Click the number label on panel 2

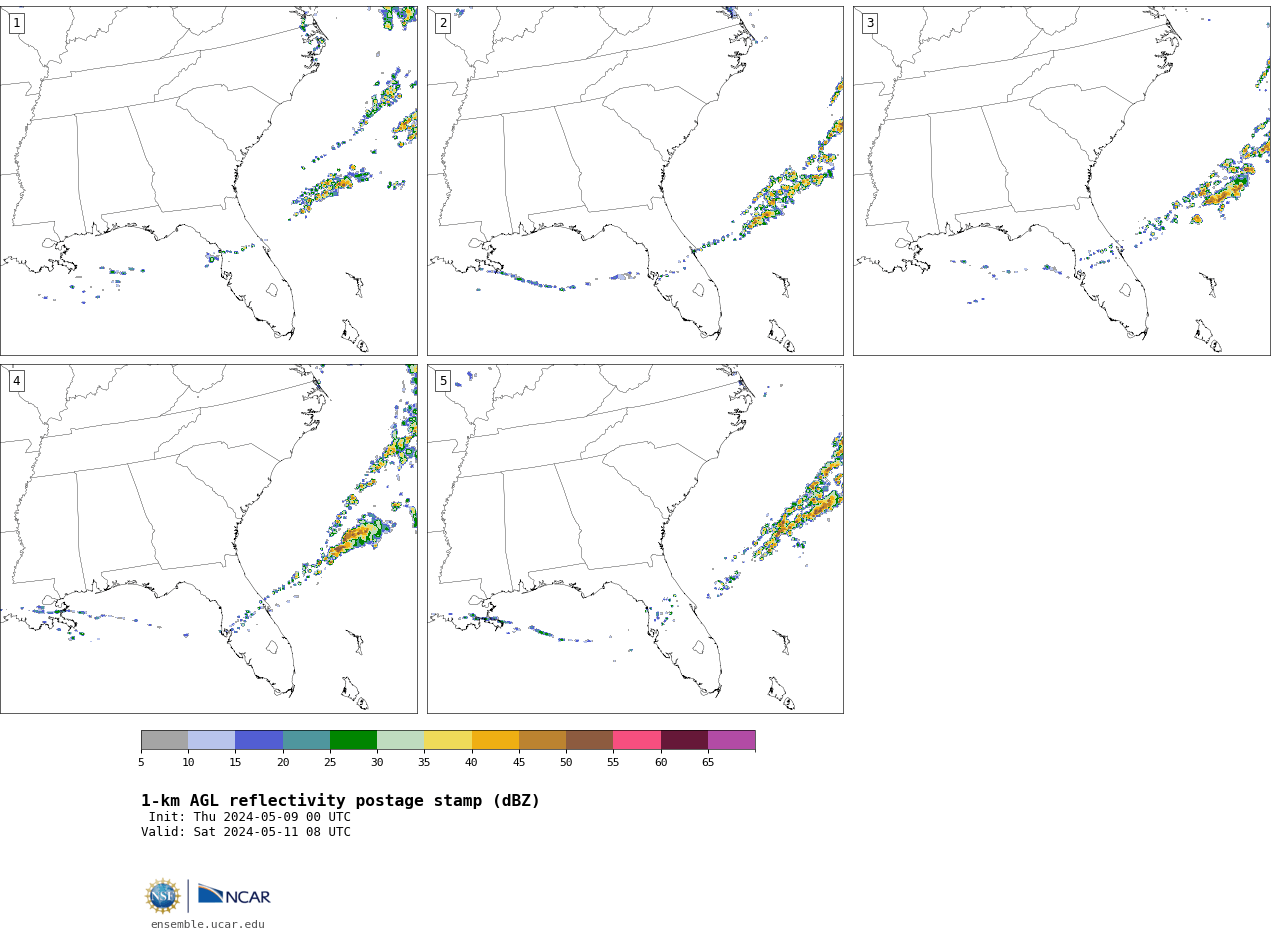(443, 23)
